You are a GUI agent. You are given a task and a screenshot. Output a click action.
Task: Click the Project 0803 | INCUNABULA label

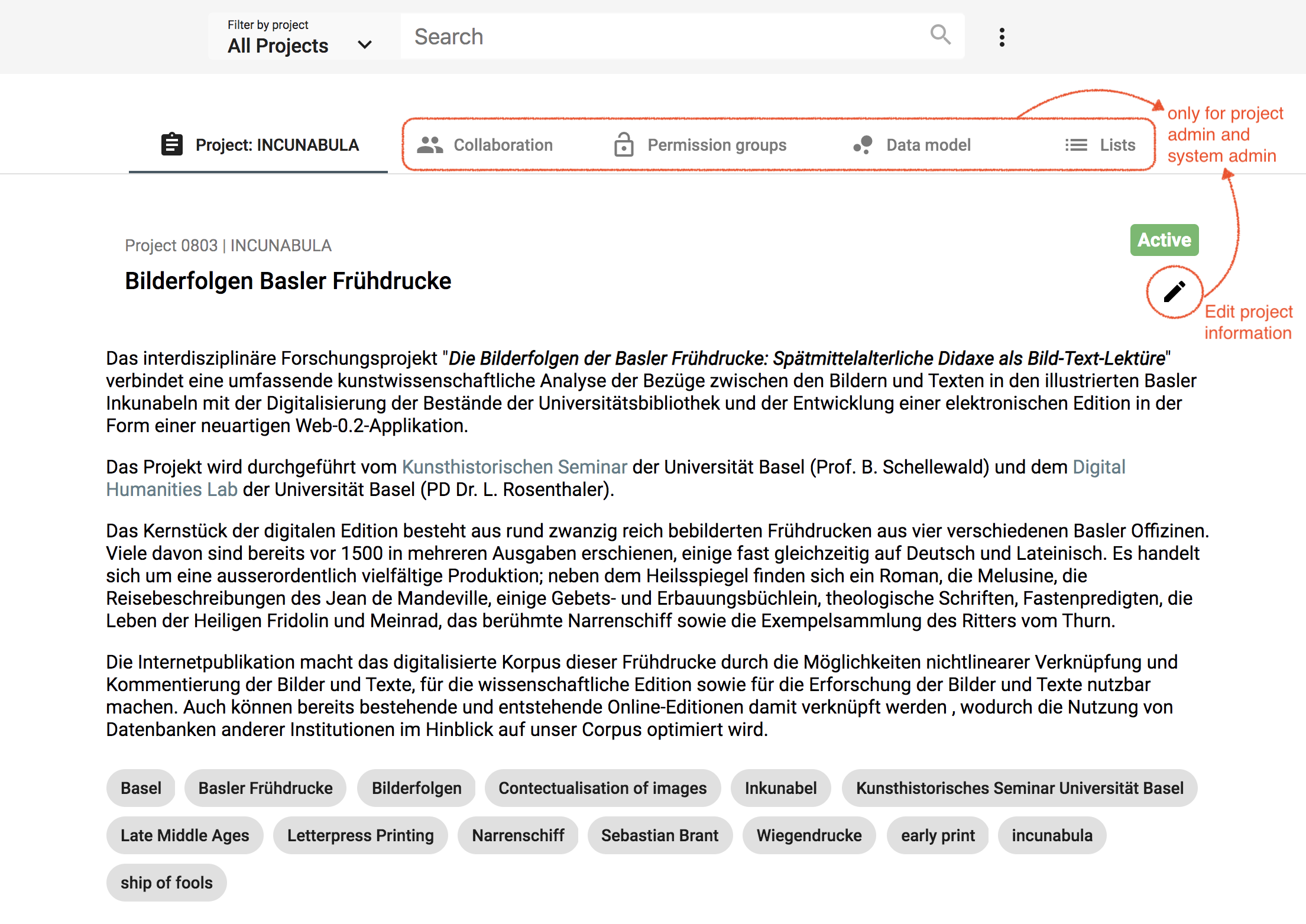click(x=228, y=245)
